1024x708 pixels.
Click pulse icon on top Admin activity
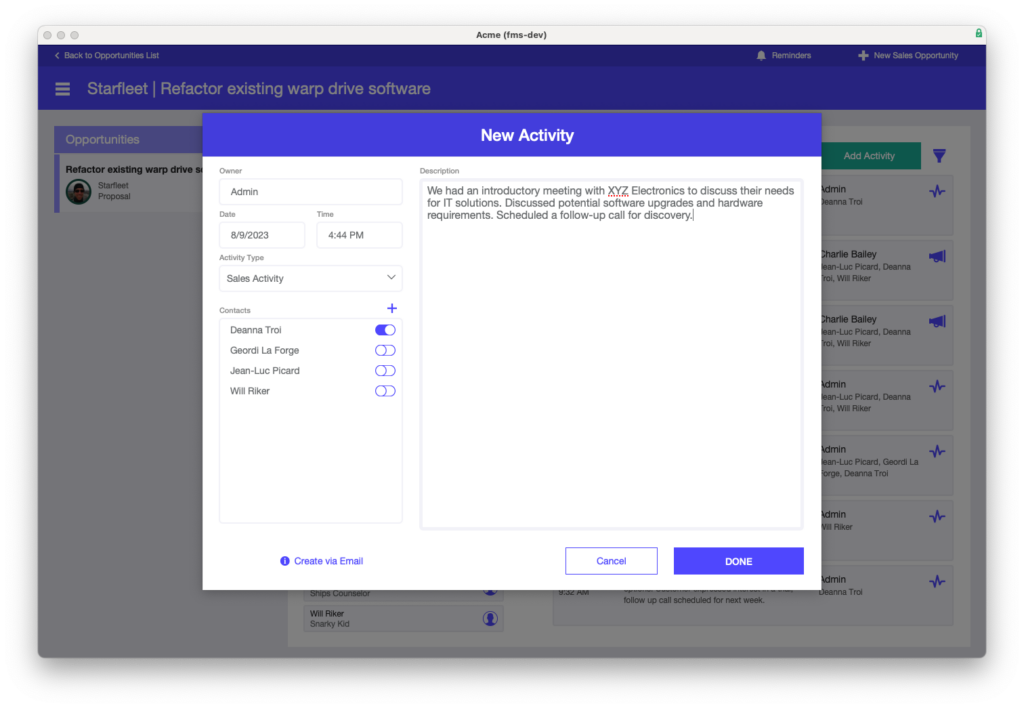pos(937,192)
